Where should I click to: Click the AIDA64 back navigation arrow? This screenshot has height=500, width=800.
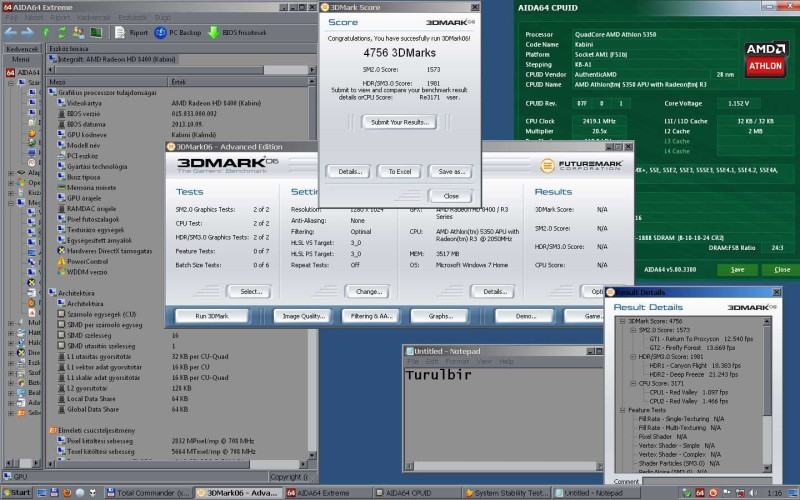tap(10, 32)
